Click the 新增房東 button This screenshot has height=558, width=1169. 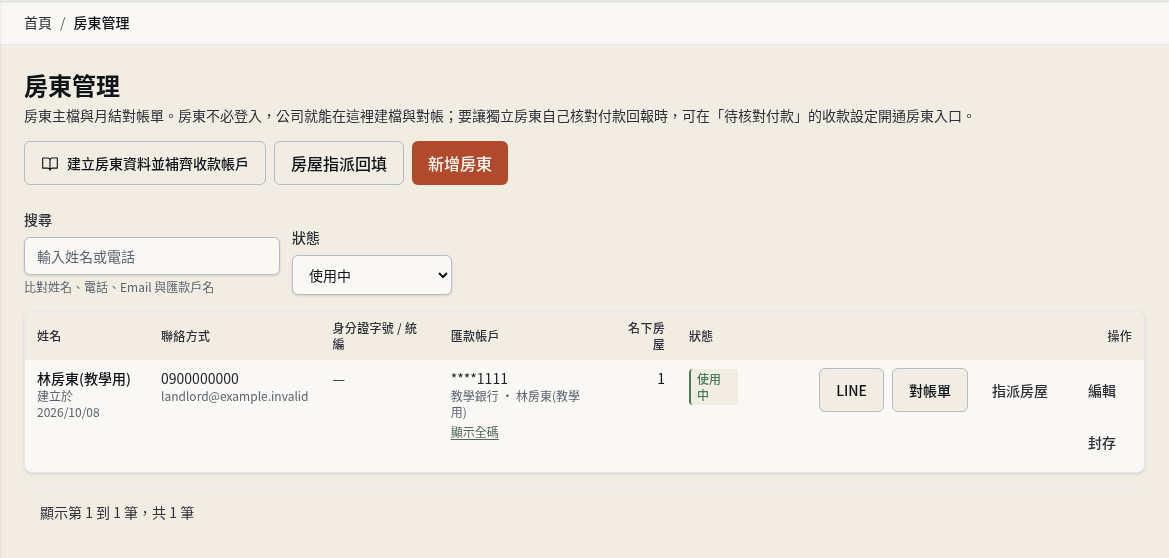[x=460, y=163]
